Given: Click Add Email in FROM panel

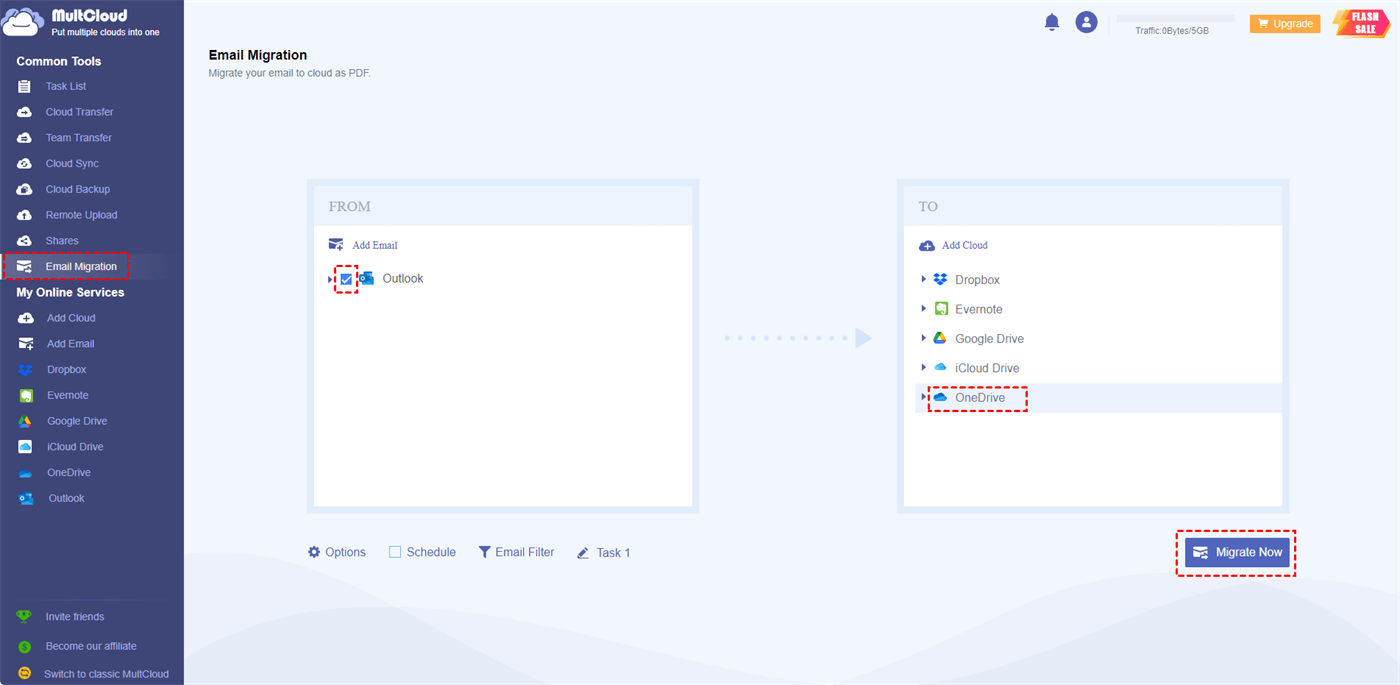Looking at the screenshot, I should pyautogui.click(x=363, y=245).
